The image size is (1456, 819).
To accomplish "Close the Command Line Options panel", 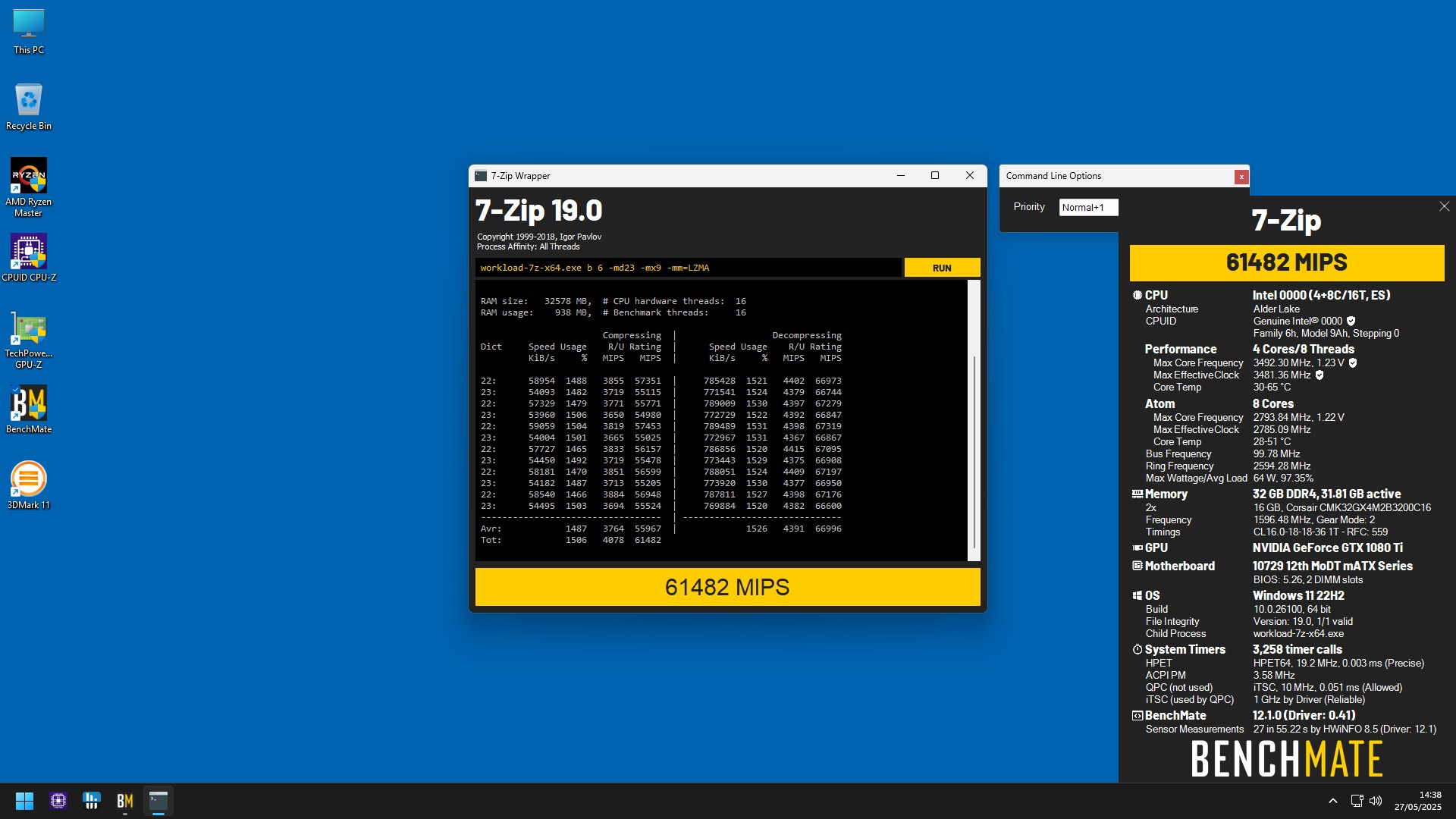I will (x=1241, y=177).
